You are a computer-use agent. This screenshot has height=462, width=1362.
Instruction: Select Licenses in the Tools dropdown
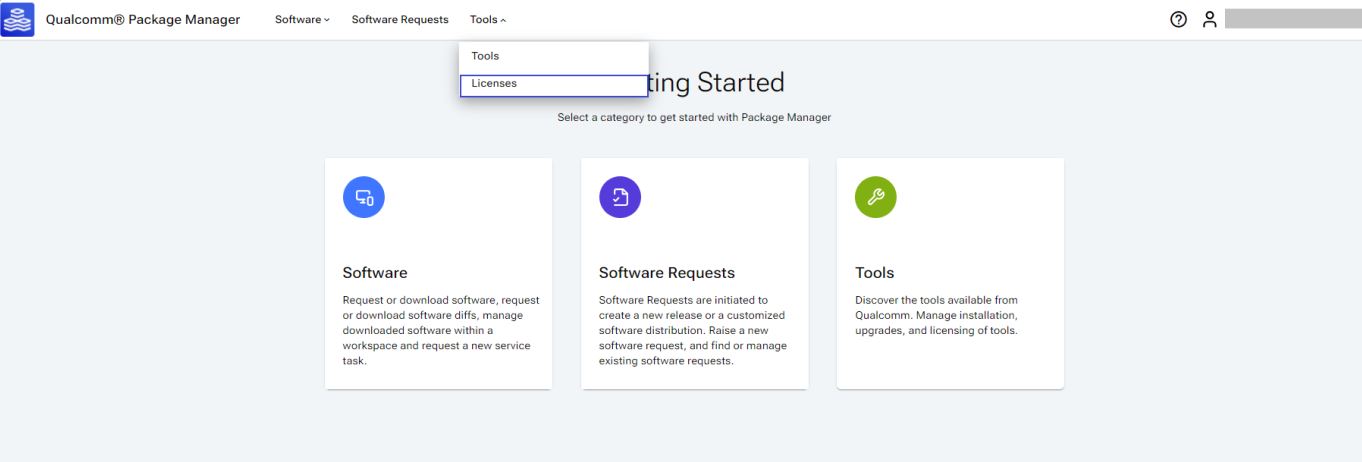(554, 84)
